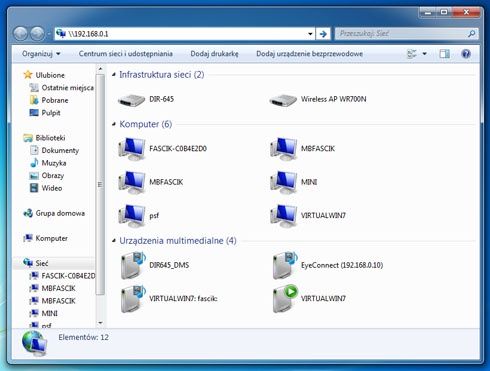
Task: Click Centrum sieci i udostępniania
Action: [126, 54]
